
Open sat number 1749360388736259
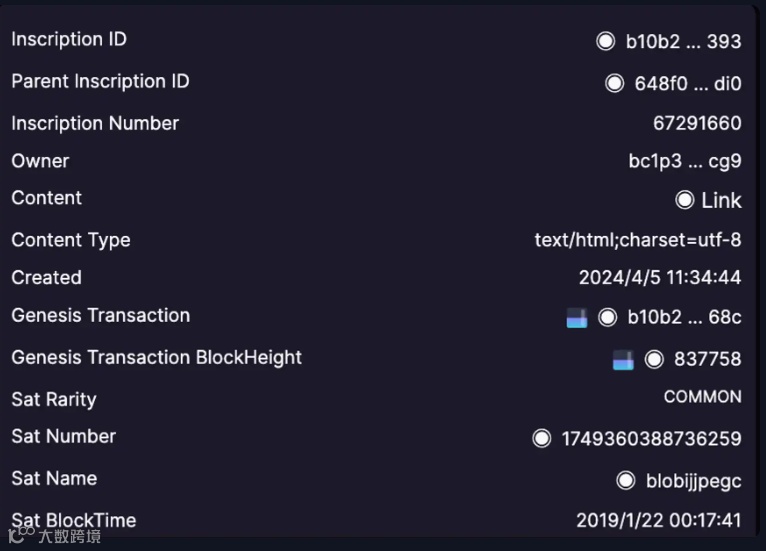click(651, 439)
